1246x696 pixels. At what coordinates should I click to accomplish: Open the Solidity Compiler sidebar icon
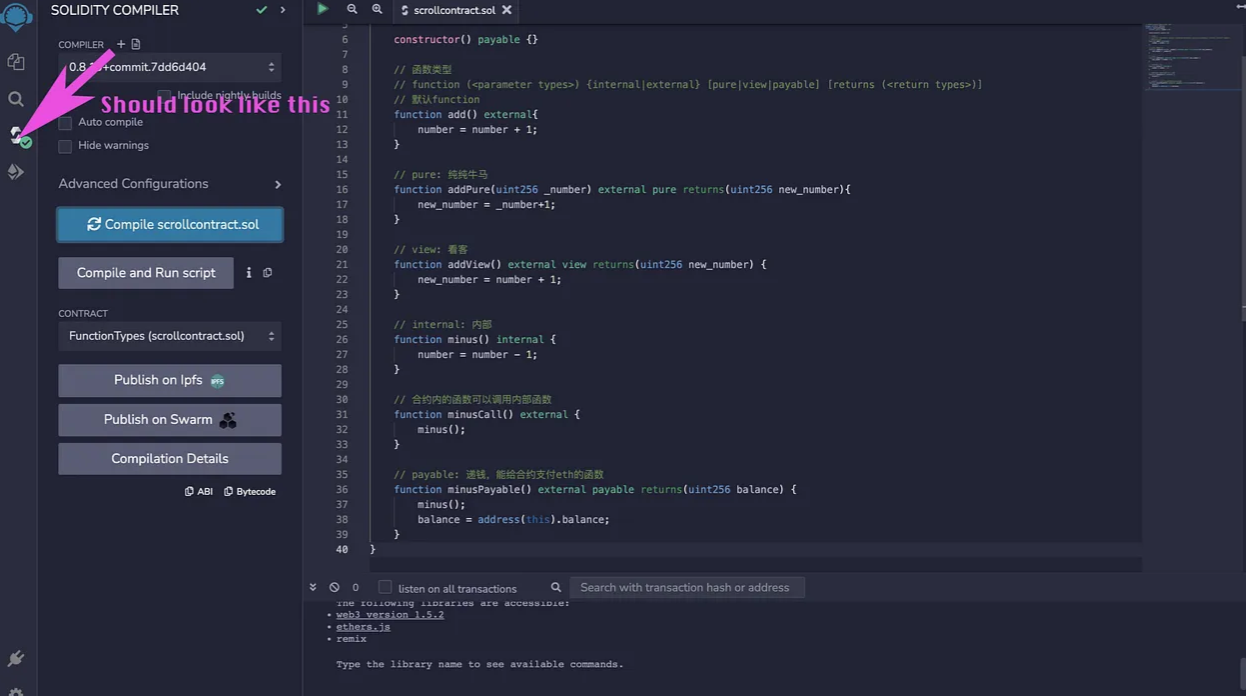point(18,135)
